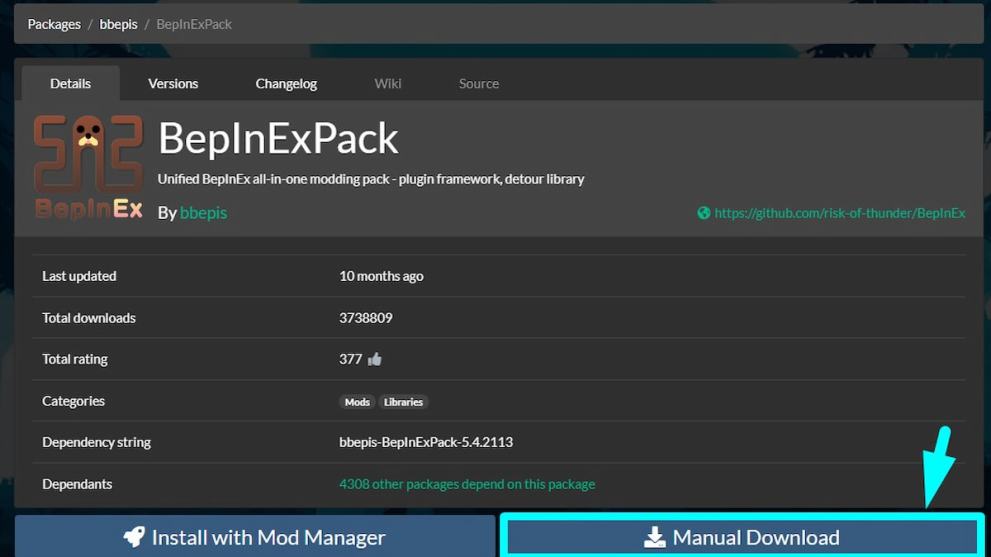Click the globe icon beside GitHub URL
Image resolution: width=991 pixels, height=557 pixels.
703,213
